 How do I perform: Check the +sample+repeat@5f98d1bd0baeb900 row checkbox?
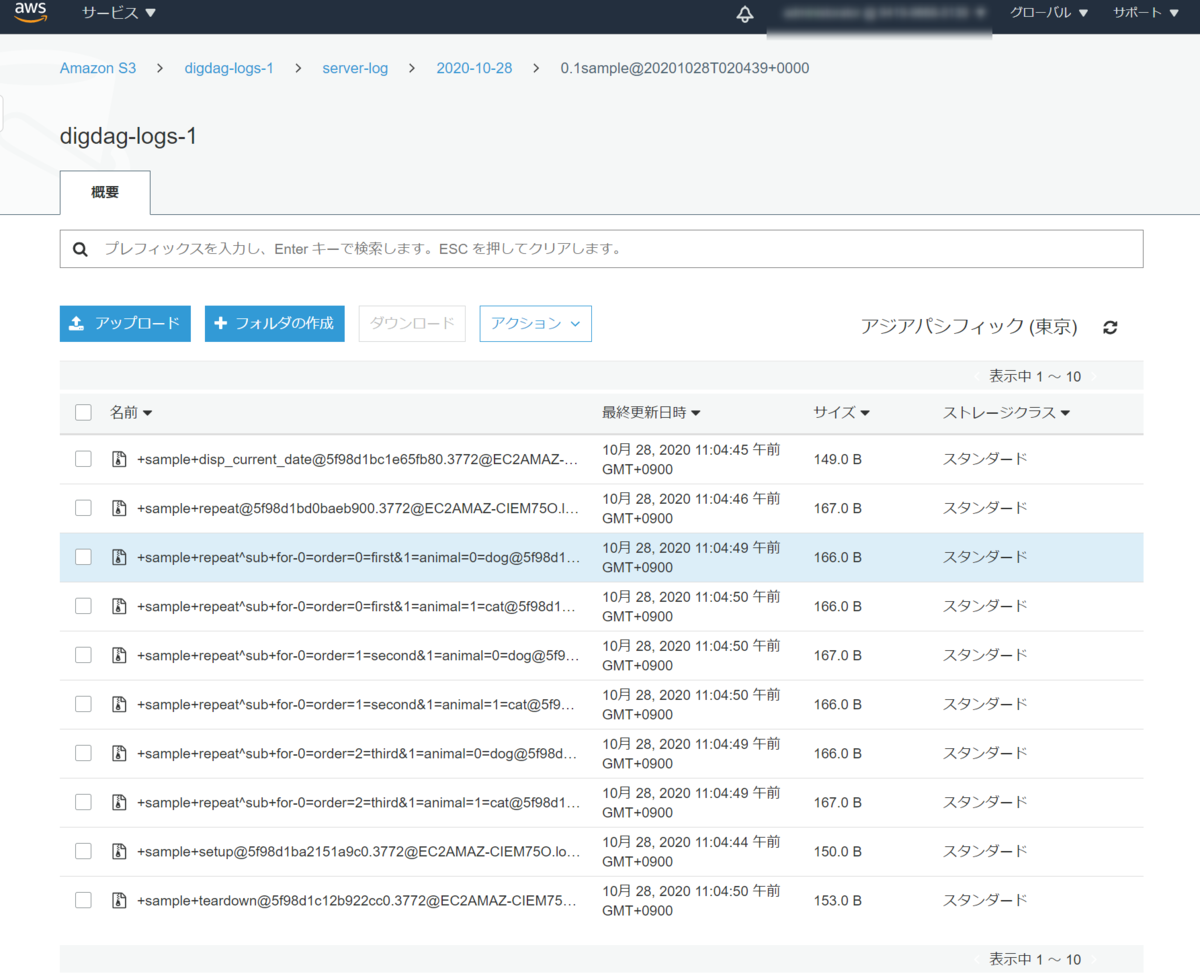pos(83,508)
